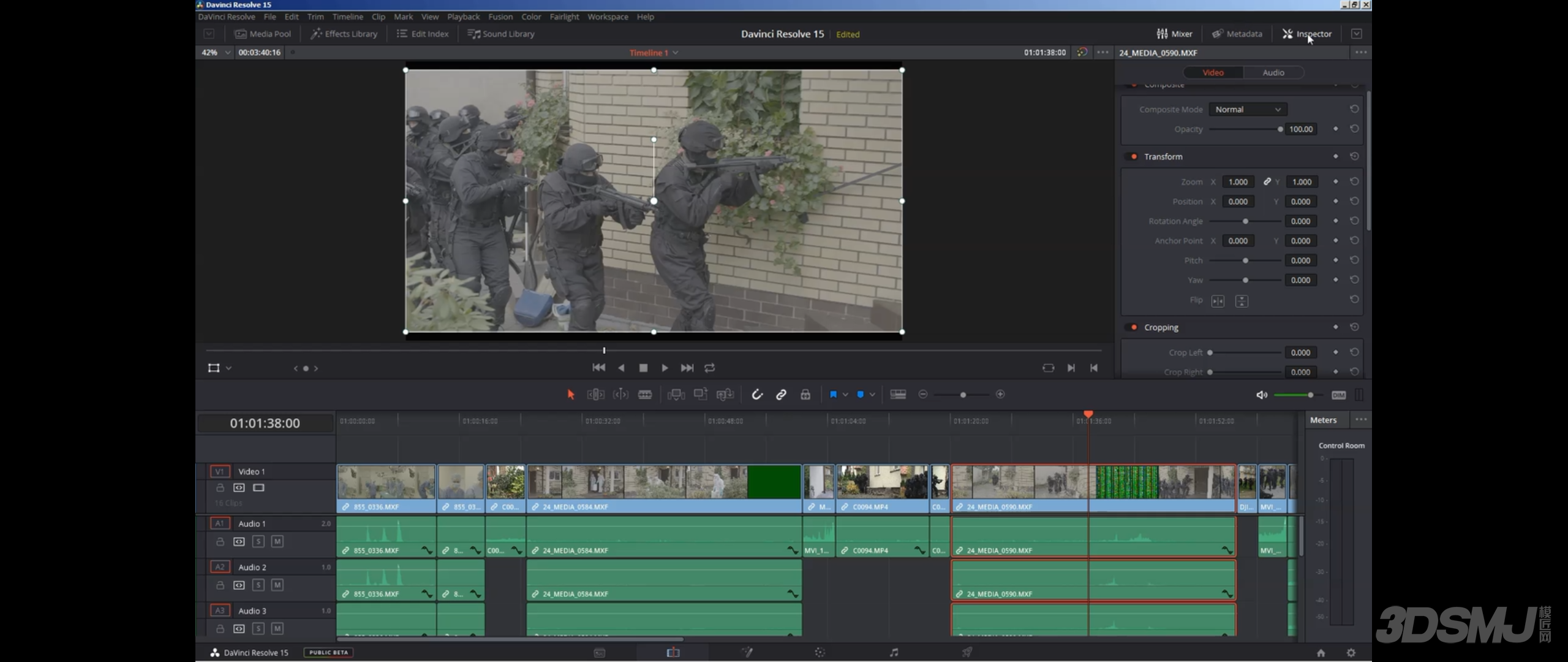The width and height of the screenshot is (1568, 662).
Task: Open Project Settings gear icon
Action: click(1351, 653)
